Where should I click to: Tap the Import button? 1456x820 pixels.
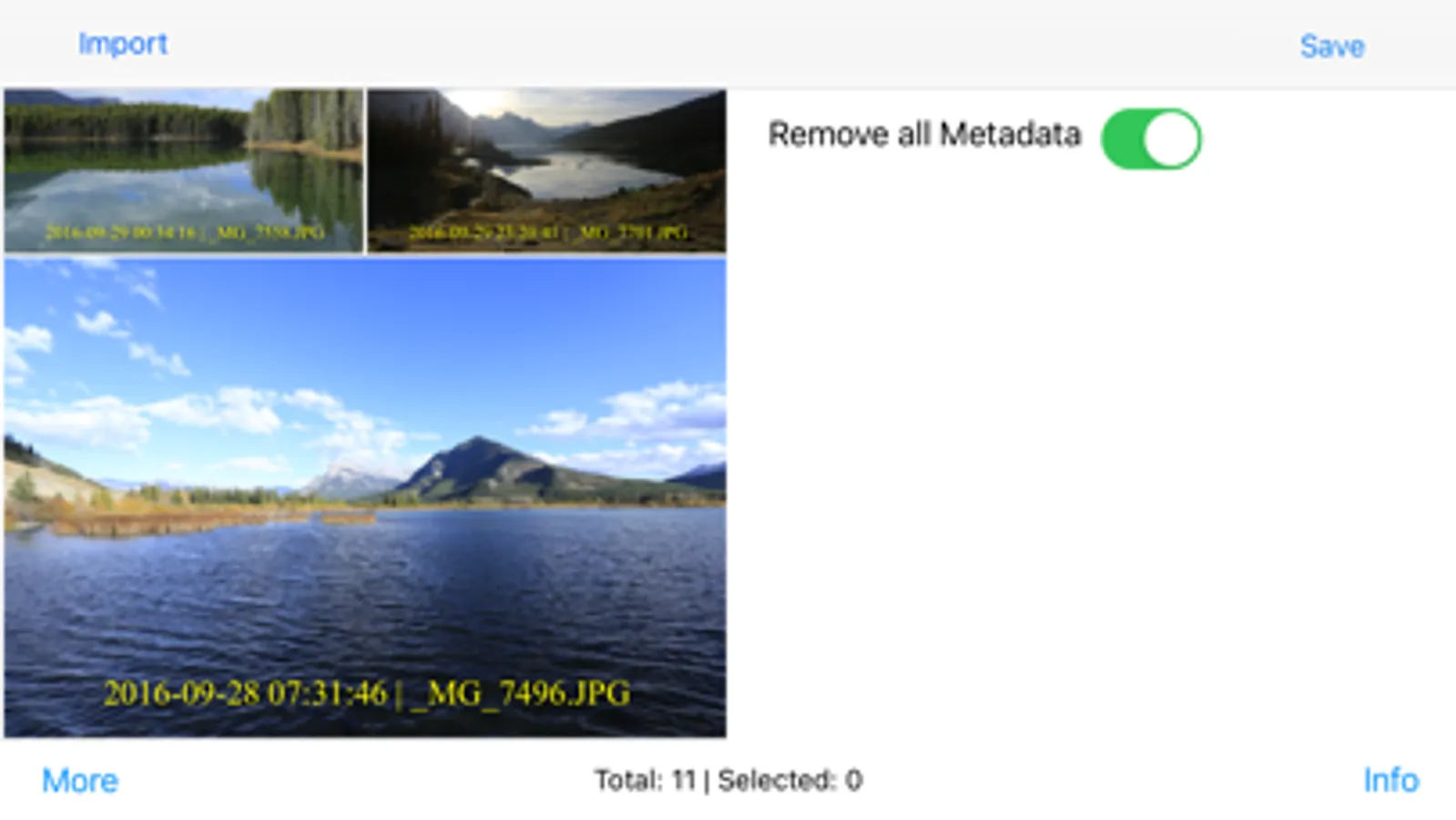coord(123,44)
